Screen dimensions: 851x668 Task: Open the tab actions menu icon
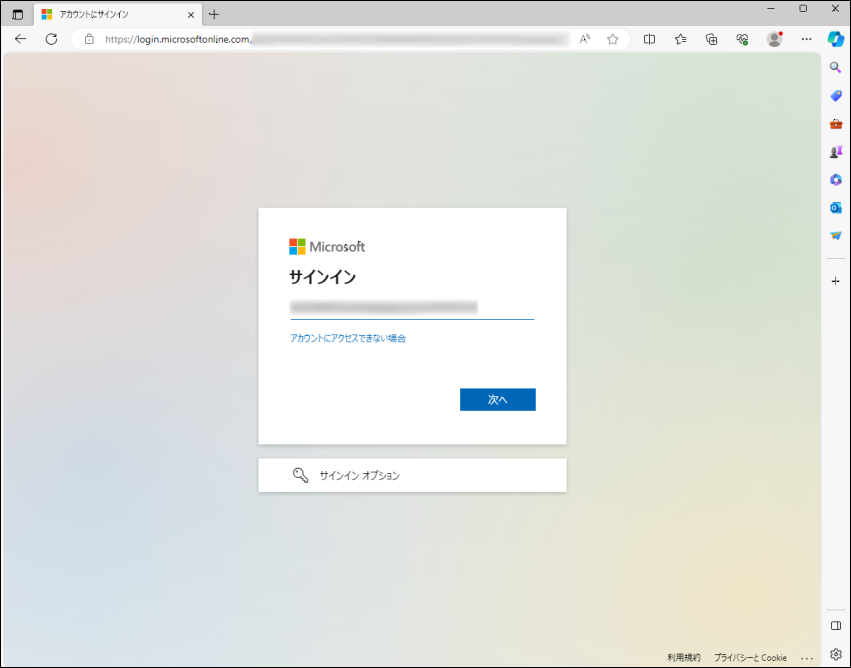pos(17,14)
